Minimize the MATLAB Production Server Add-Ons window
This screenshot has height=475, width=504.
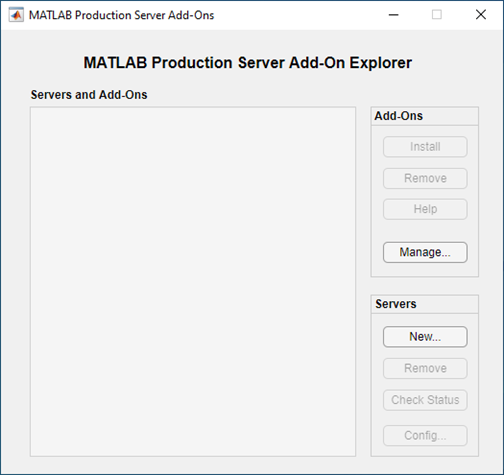pyautogui.click(x=394, y=15)
